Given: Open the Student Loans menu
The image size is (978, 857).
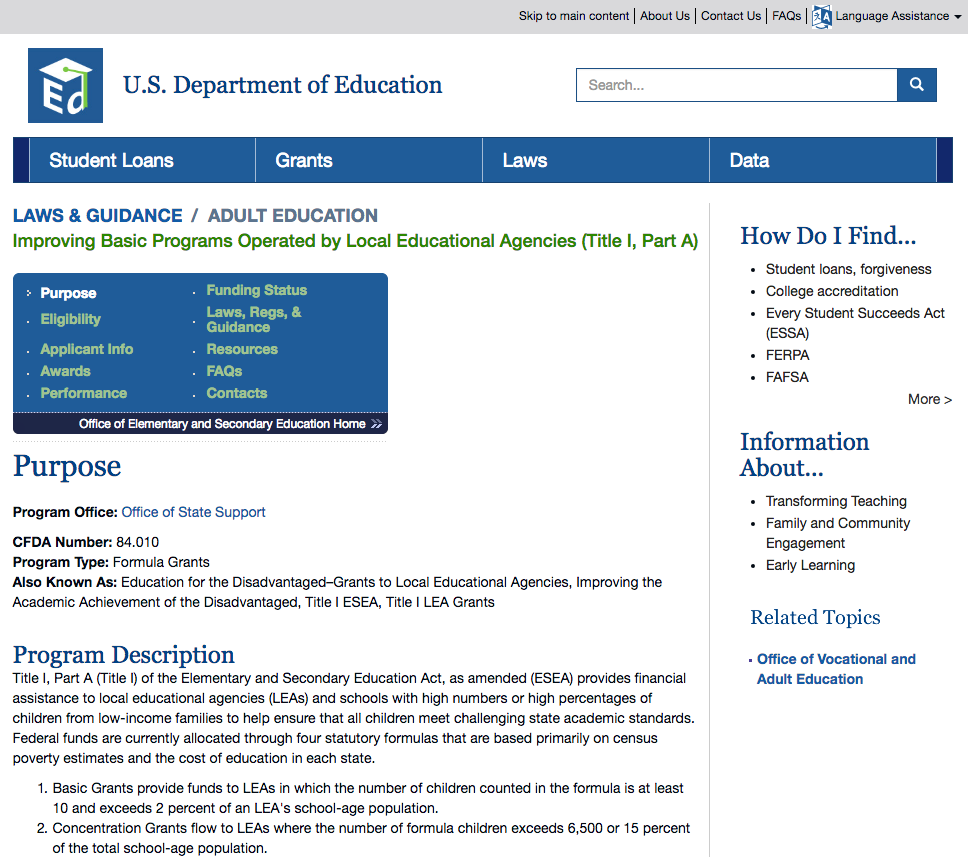Looking at the screenshot, I should pos(142,160).
